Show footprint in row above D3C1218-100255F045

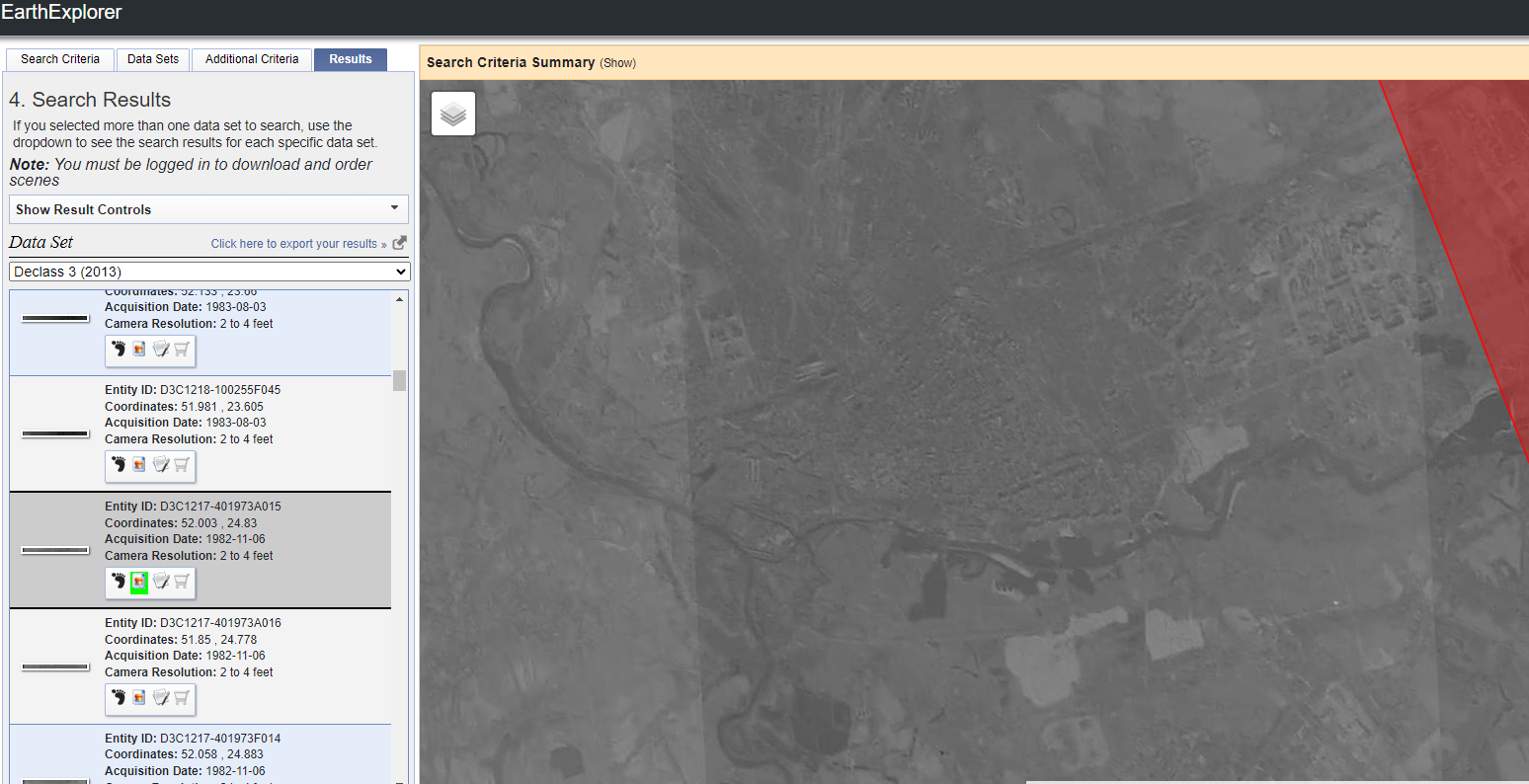click(x=119, y=350)
